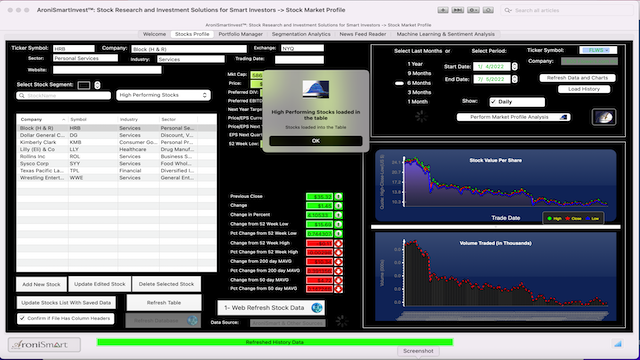This screenshot has width=640, height=360.
Task: Click the Select Stock Segment stepper arrows
Action: pyautogui.click(x=97, y=85)
